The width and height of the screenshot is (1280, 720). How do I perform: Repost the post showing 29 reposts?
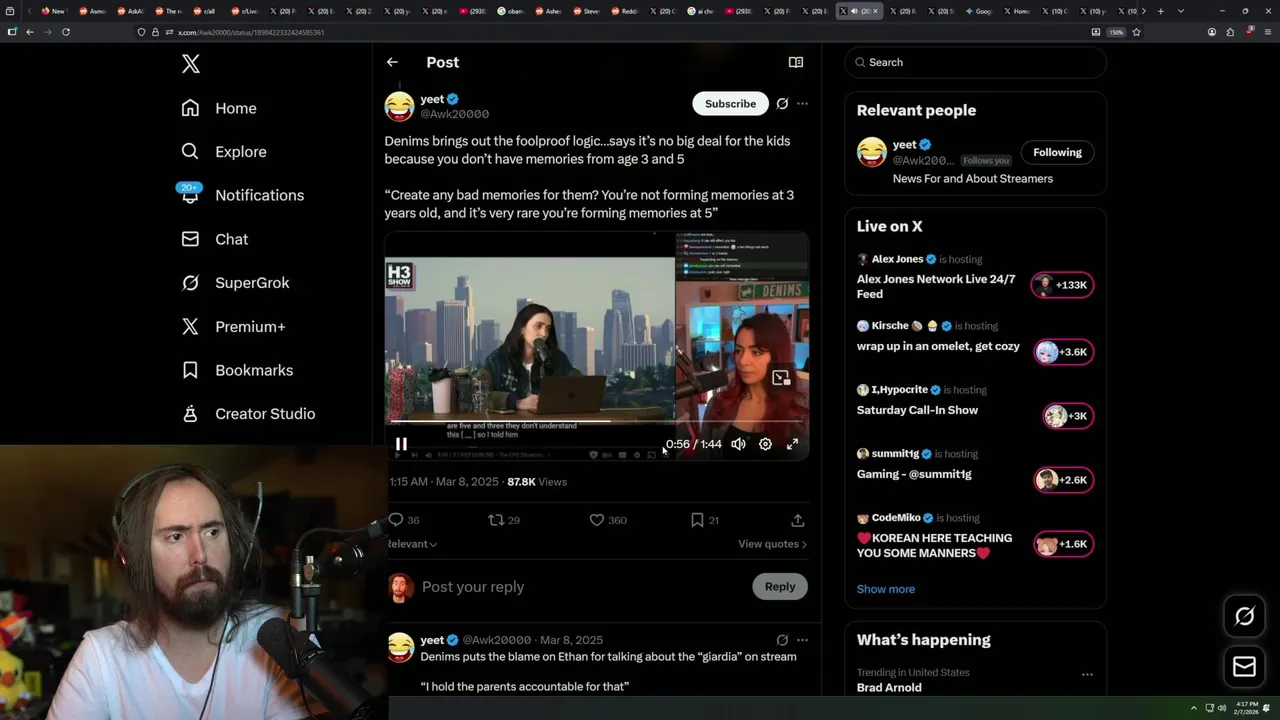pyautogui.click(x=503, y=520)
